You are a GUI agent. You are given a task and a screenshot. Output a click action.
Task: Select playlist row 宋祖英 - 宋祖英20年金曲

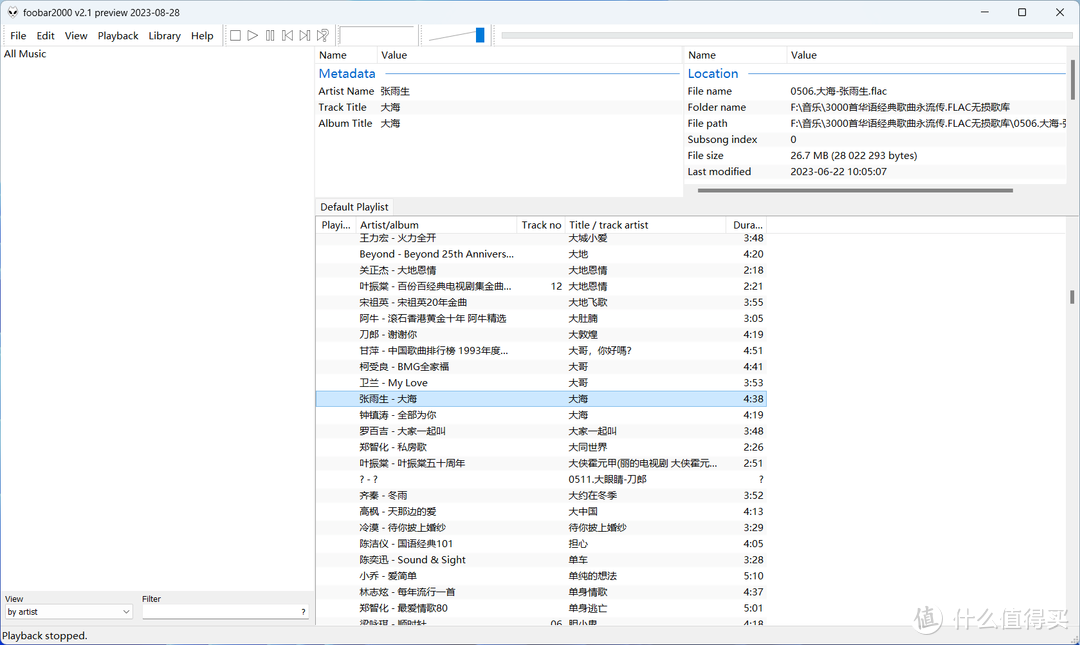point(541,303)
